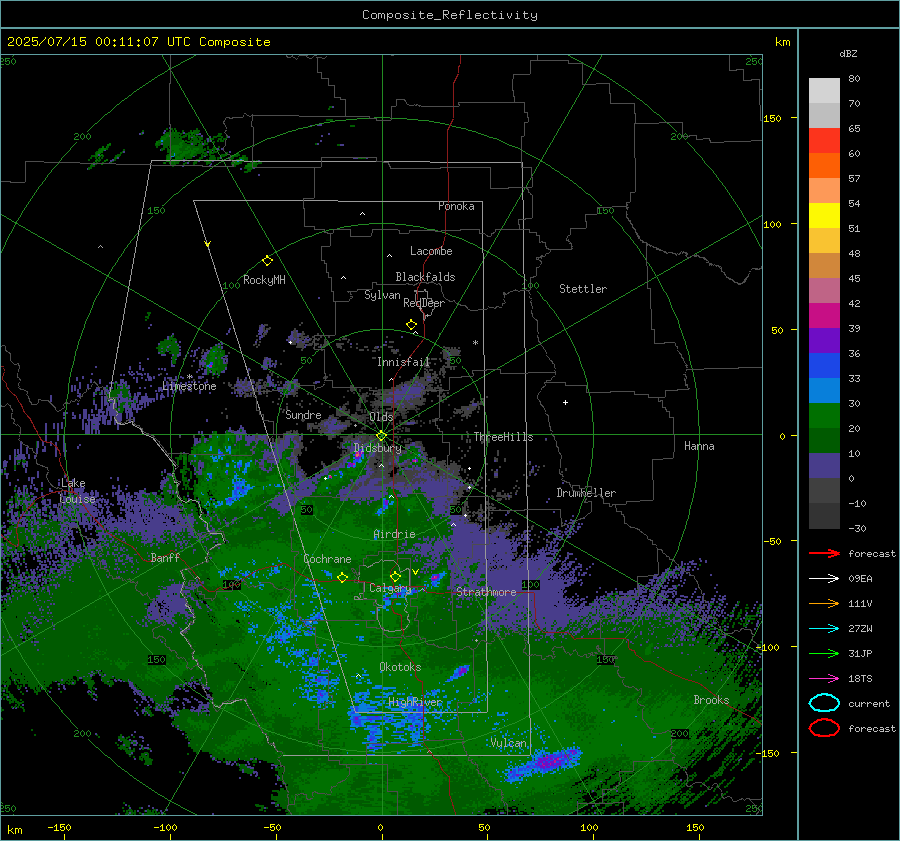The height and width of the screenshot is (841, 900).
Task: Click the Olds town label
Action: pyautogui.click(x=381, y=417)
